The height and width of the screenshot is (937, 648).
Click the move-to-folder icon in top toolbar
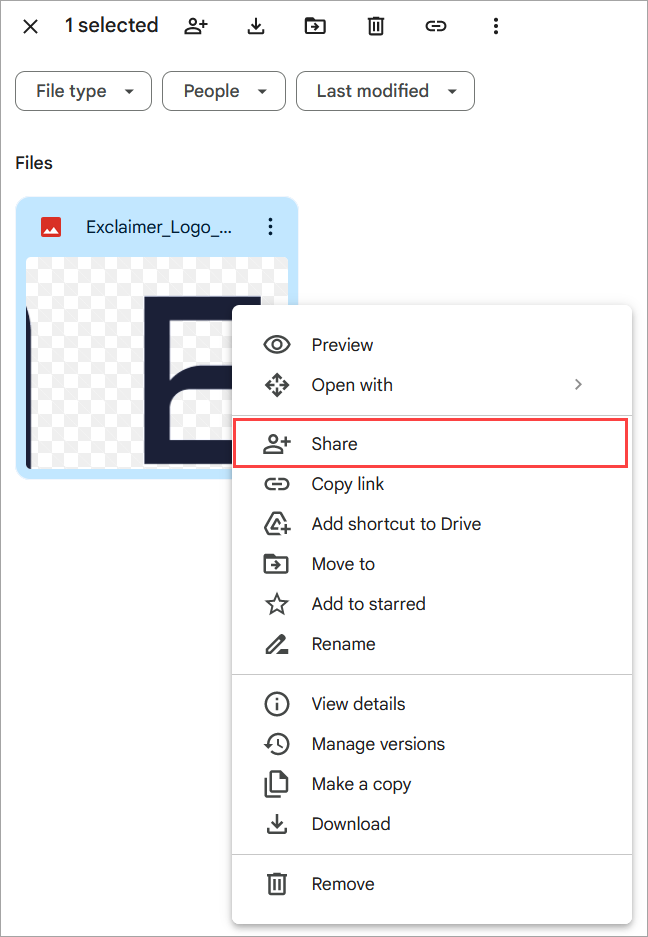click(315, 27)
